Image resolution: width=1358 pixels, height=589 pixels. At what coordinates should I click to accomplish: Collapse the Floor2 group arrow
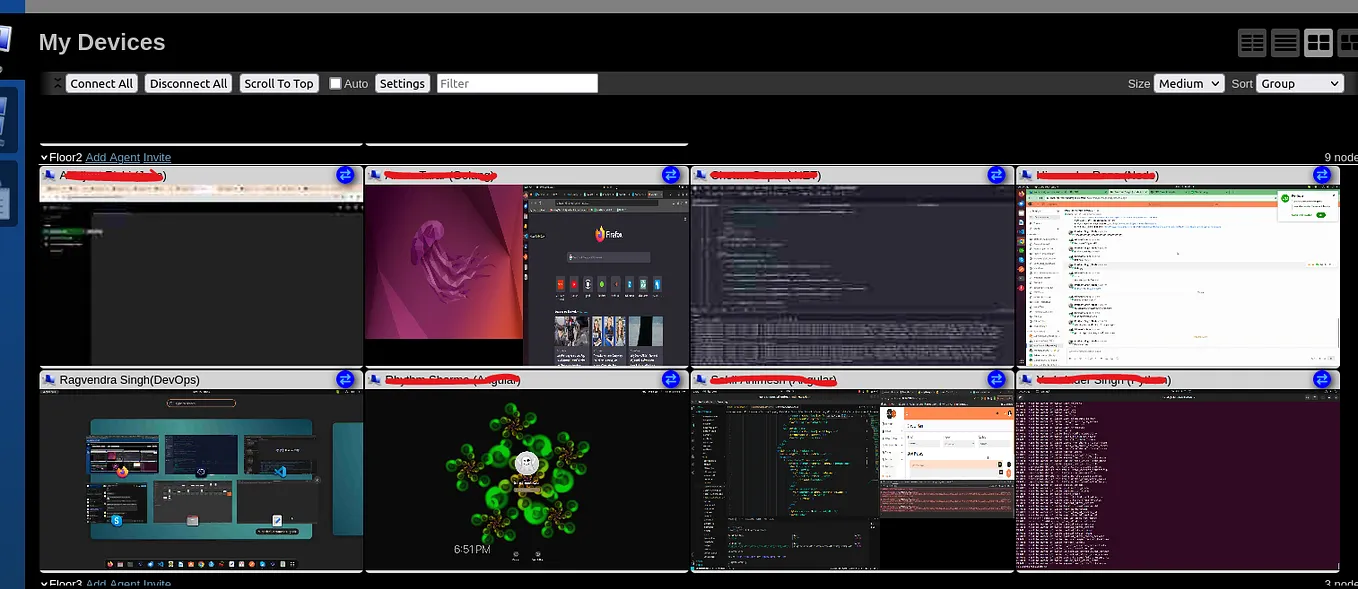[44, 158]
